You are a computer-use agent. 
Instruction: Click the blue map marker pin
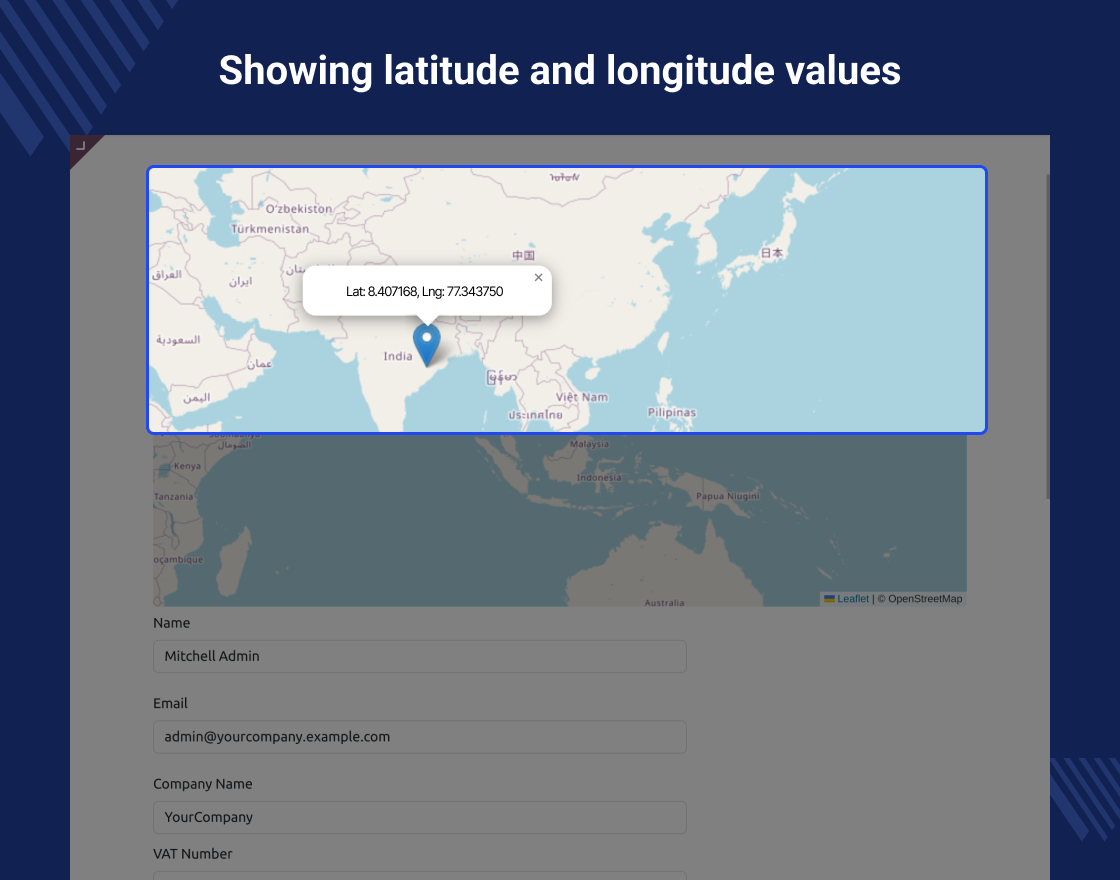point(426,346)
